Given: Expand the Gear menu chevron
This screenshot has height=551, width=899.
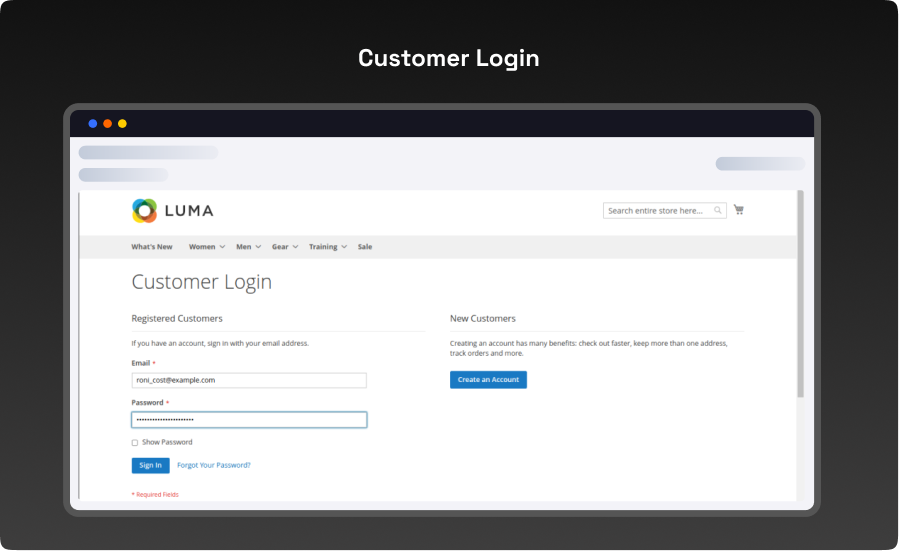Looking at the screenshot, I should (295, 247).
